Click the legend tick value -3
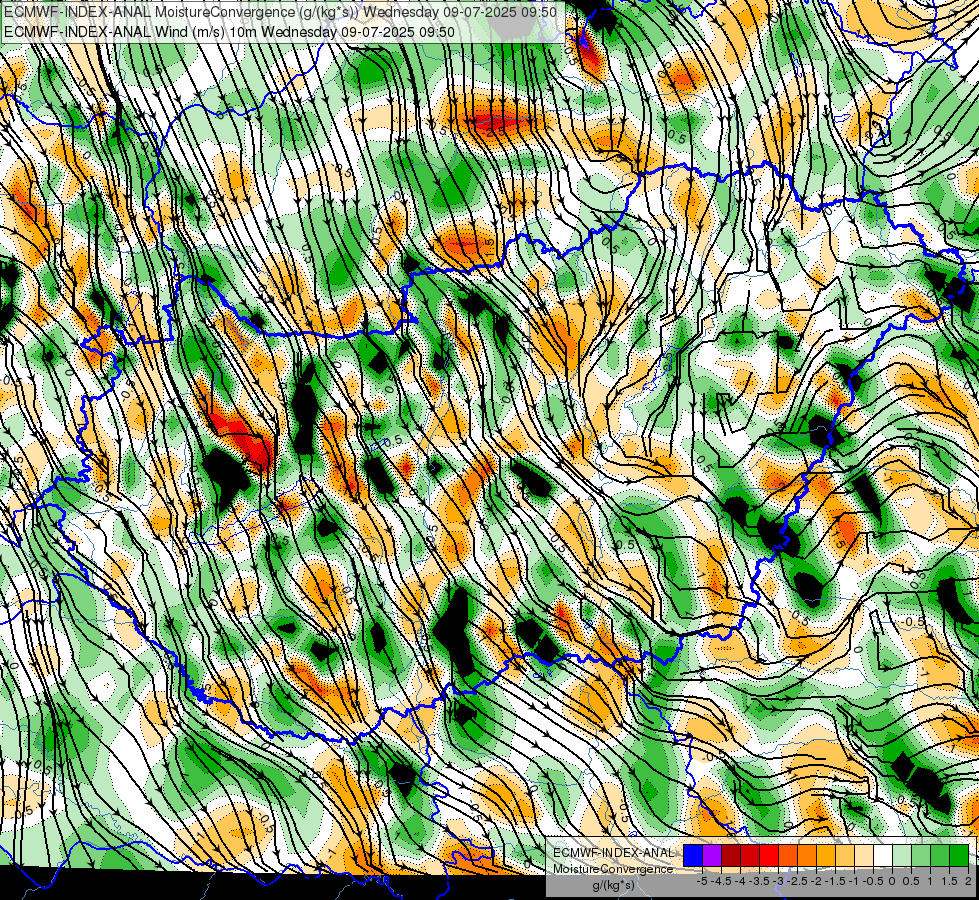 pyautogui.click(x=778, y=881)
